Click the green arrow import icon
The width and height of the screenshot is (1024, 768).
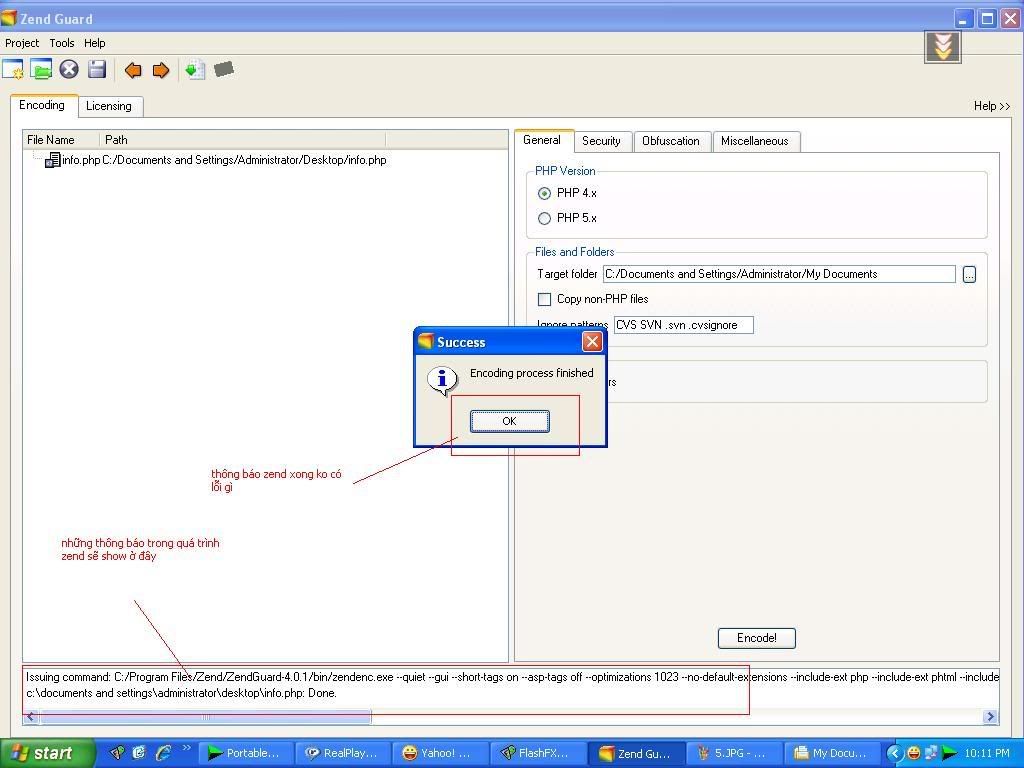[195, 69]
